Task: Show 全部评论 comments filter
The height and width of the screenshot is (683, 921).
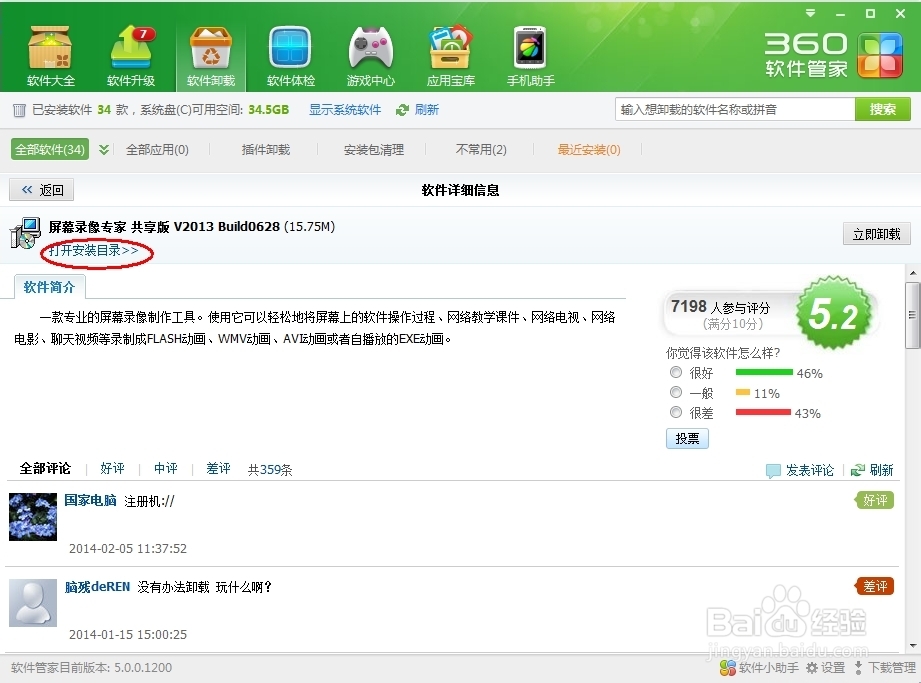Action: coord(45,469)
